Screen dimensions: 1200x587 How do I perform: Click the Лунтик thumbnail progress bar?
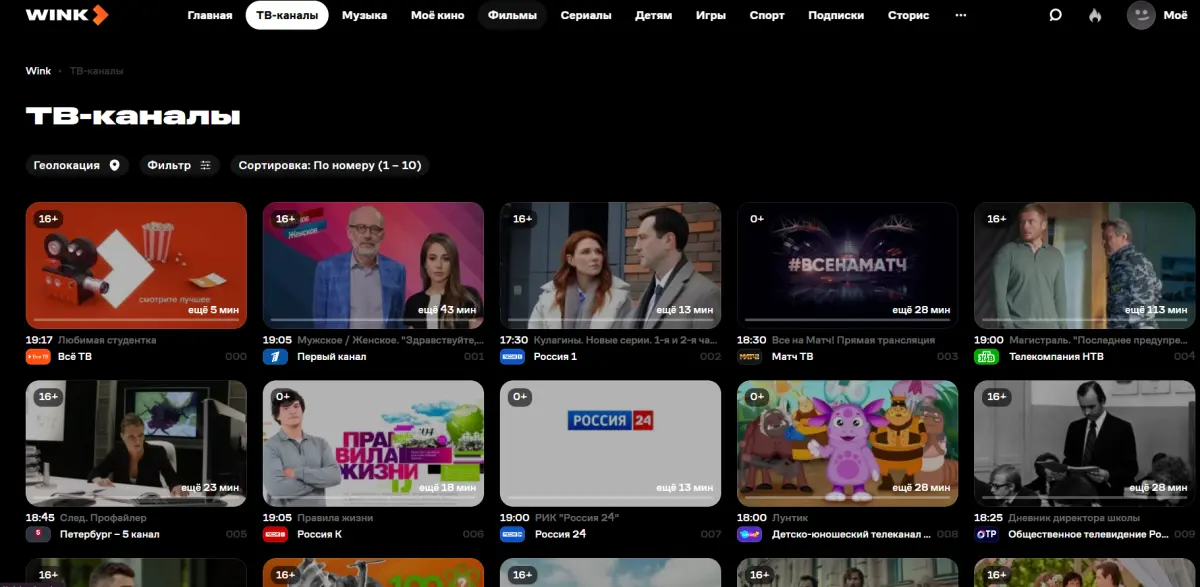pyautogui.click(x=847, y=498)
